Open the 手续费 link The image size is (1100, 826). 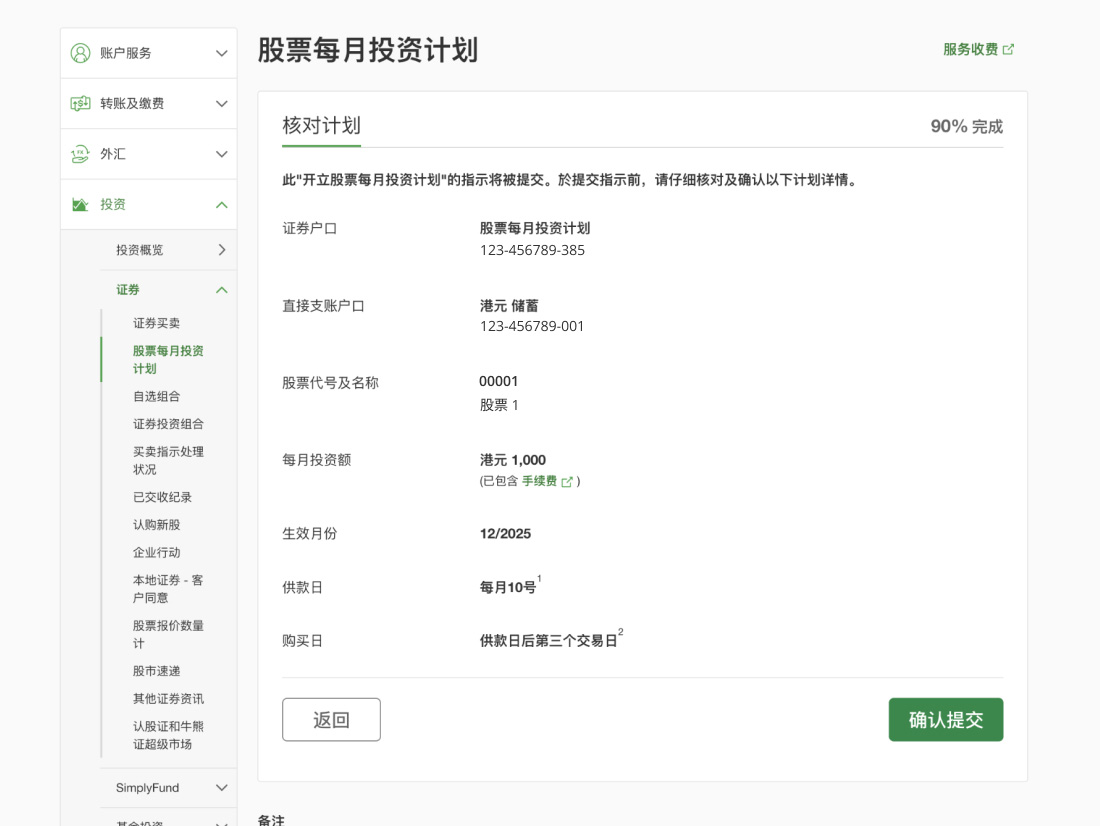[539, 482]
